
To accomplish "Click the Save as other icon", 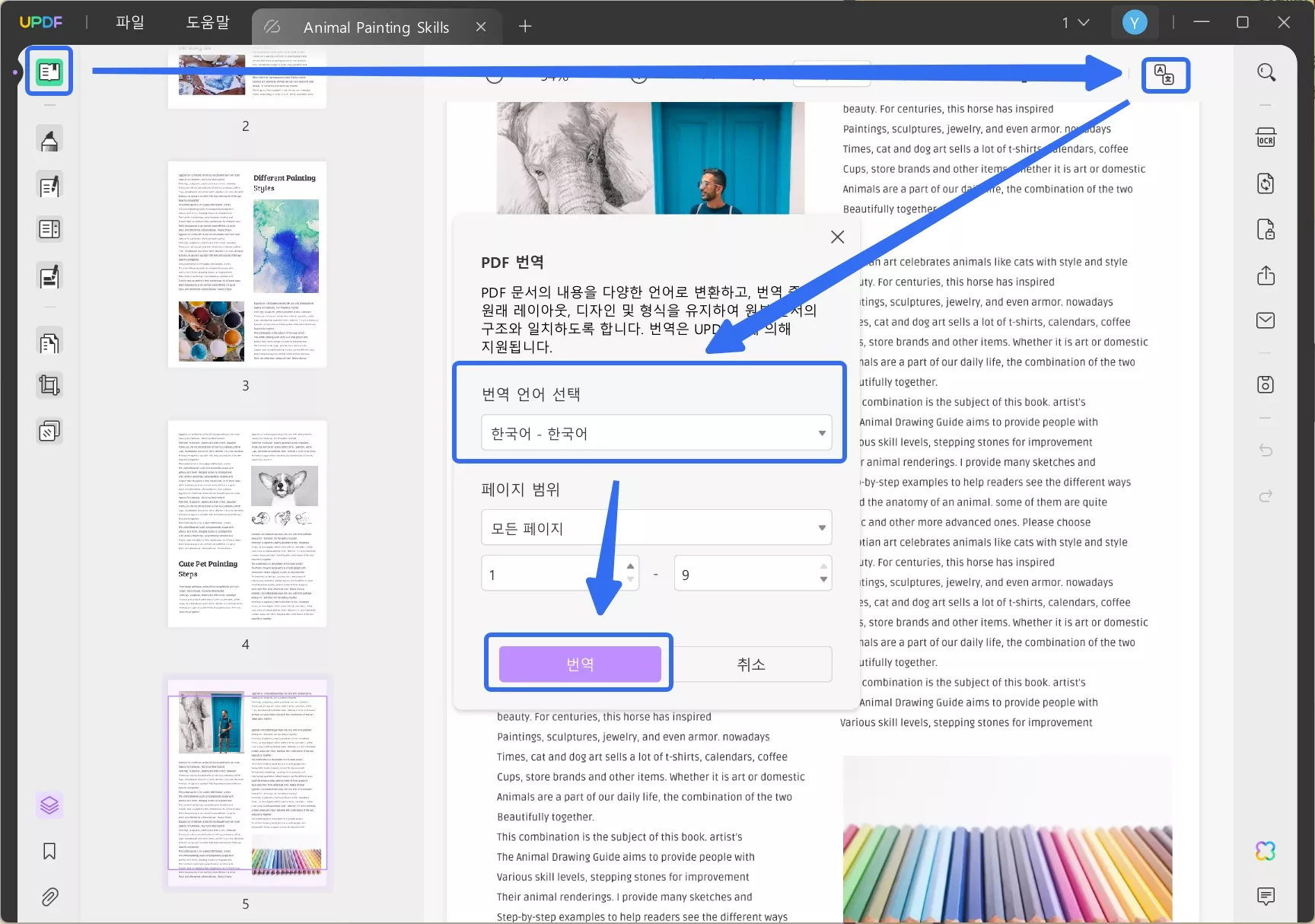I will tap(1266, 384).
